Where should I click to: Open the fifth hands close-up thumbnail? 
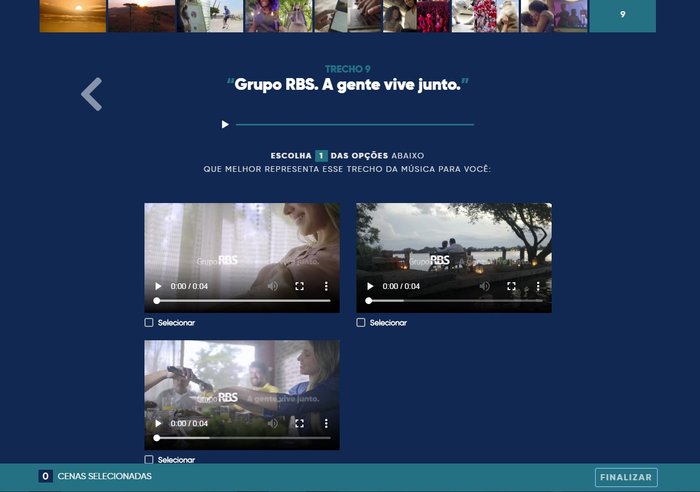348,16
